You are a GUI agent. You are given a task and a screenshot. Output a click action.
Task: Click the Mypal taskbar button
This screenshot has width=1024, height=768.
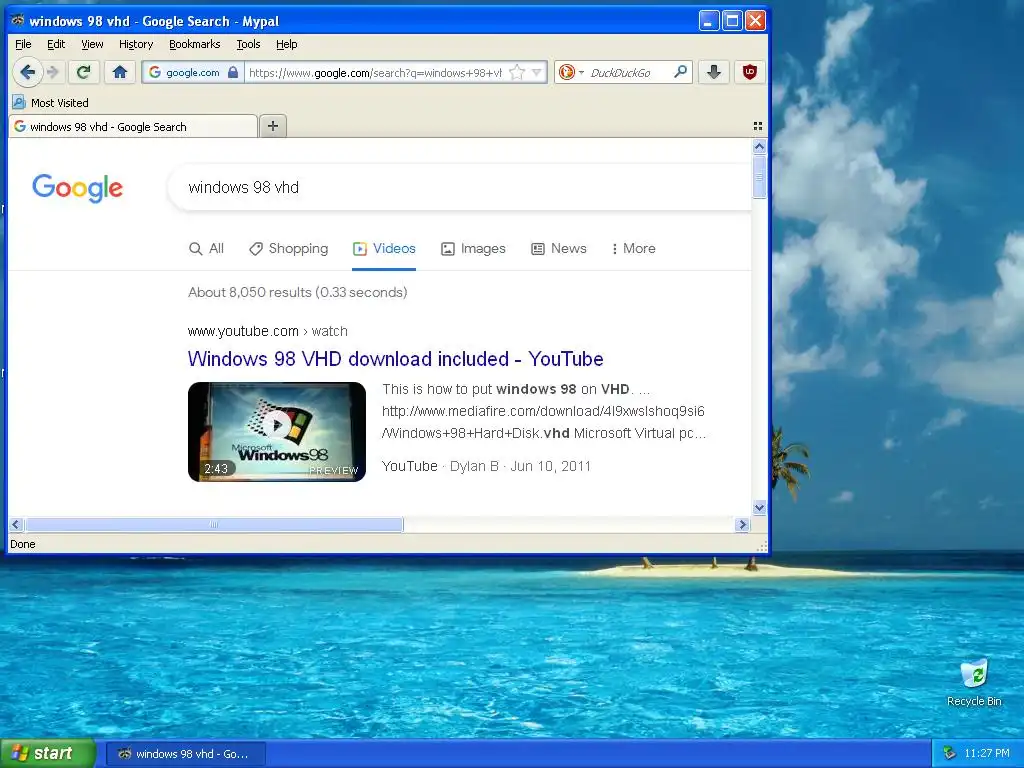[185, 754]
